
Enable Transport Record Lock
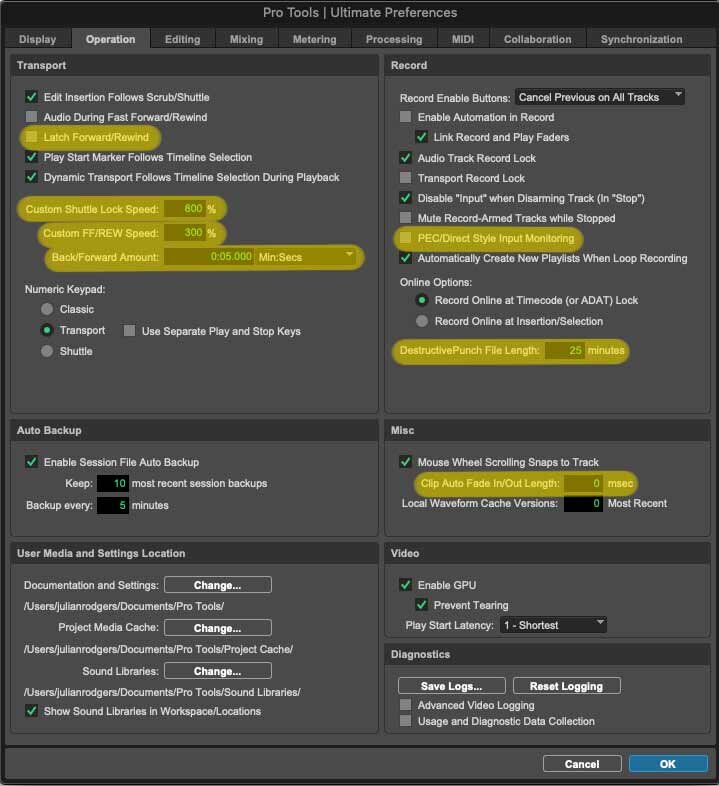click(406, 178)
